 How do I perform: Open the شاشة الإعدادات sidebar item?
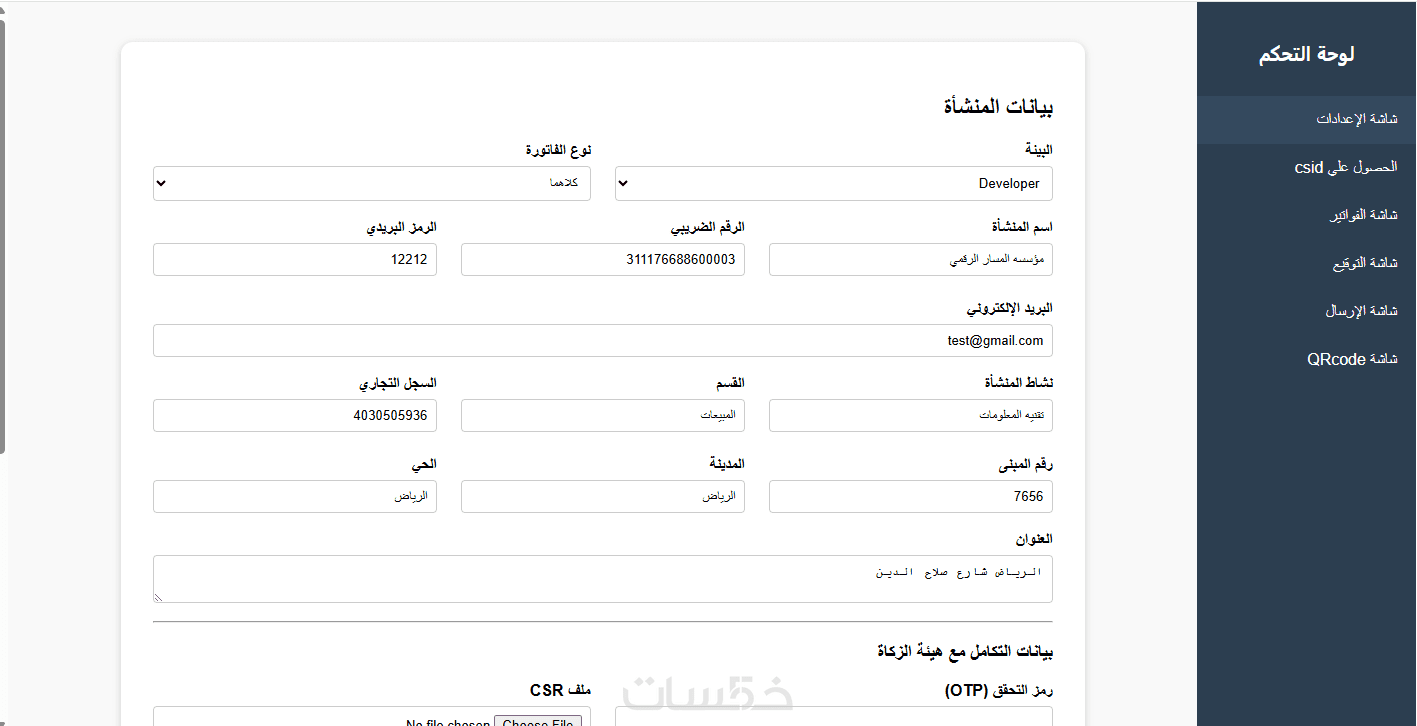(1306, 119)
